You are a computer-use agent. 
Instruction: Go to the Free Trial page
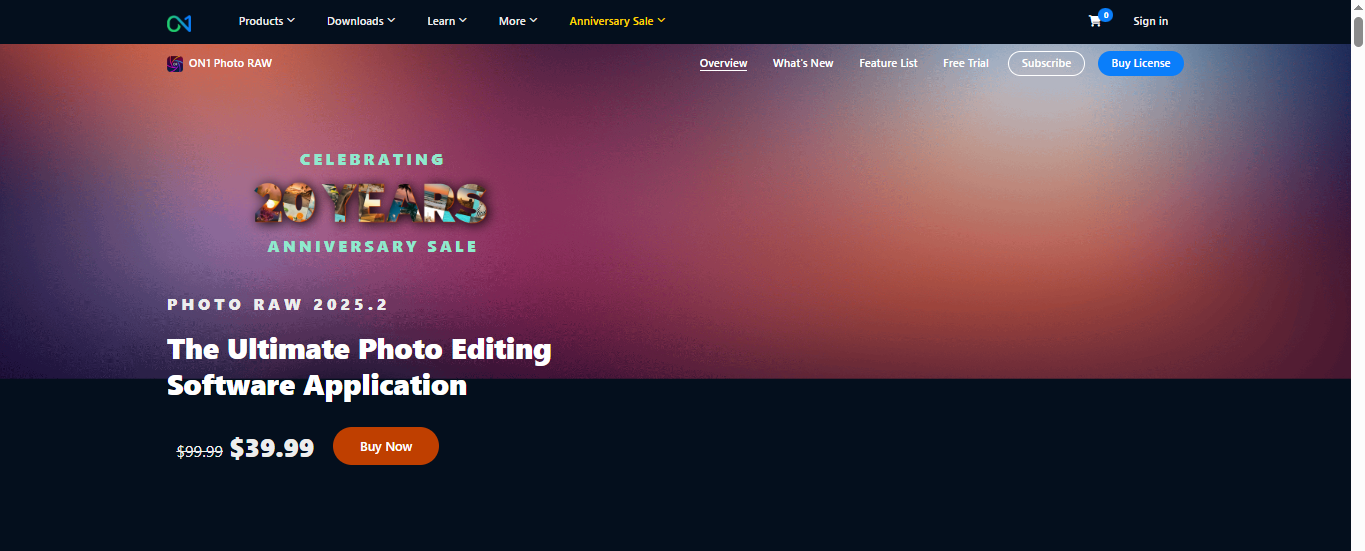[966, 63]
